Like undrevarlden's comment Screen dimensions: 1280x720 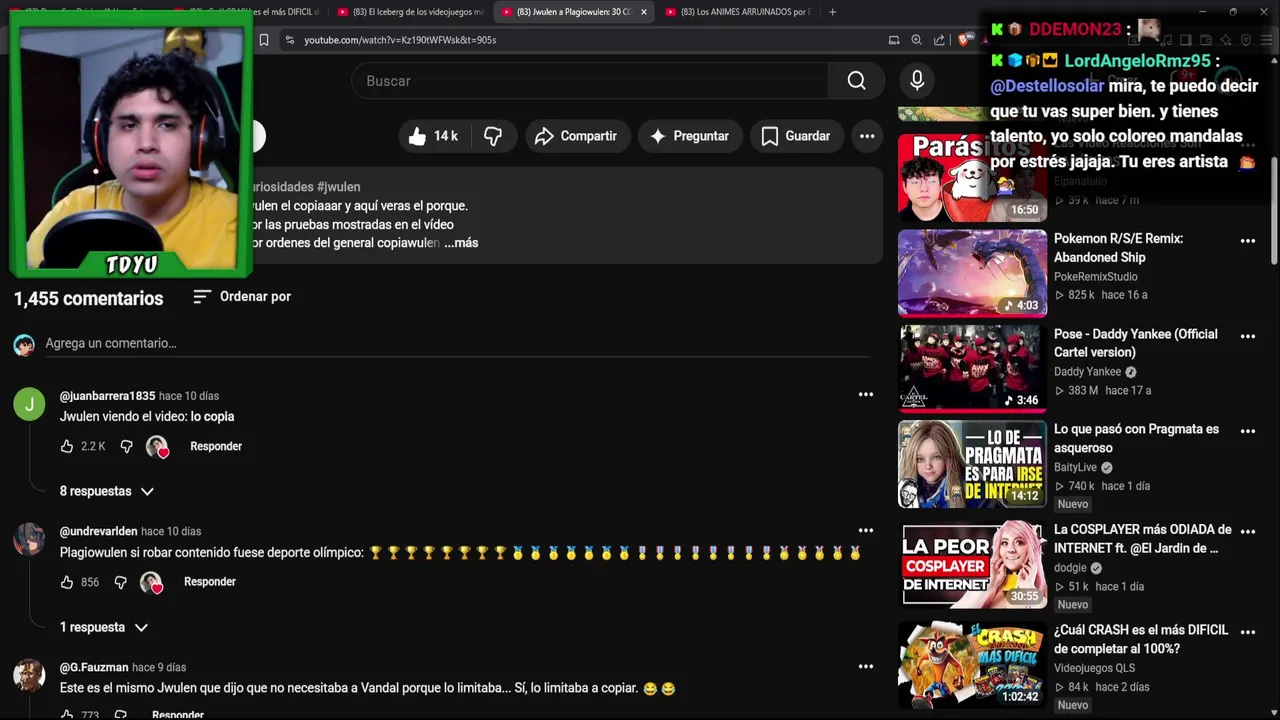67,582
